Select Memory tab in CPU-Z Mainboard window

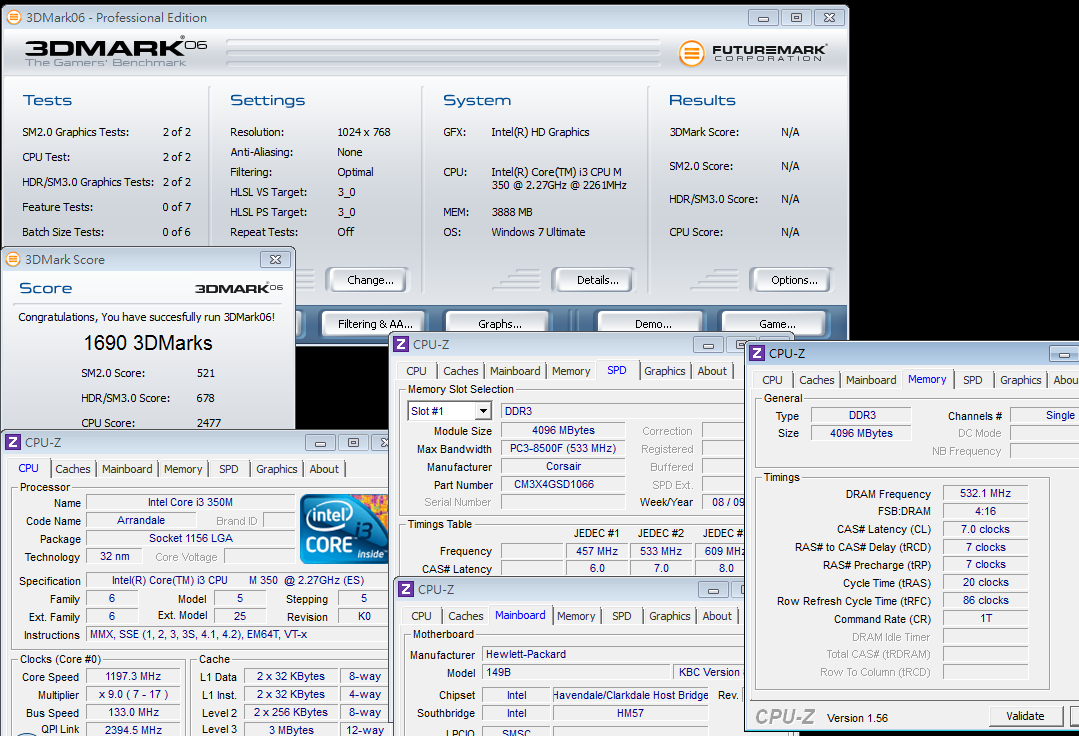[576, 616]
